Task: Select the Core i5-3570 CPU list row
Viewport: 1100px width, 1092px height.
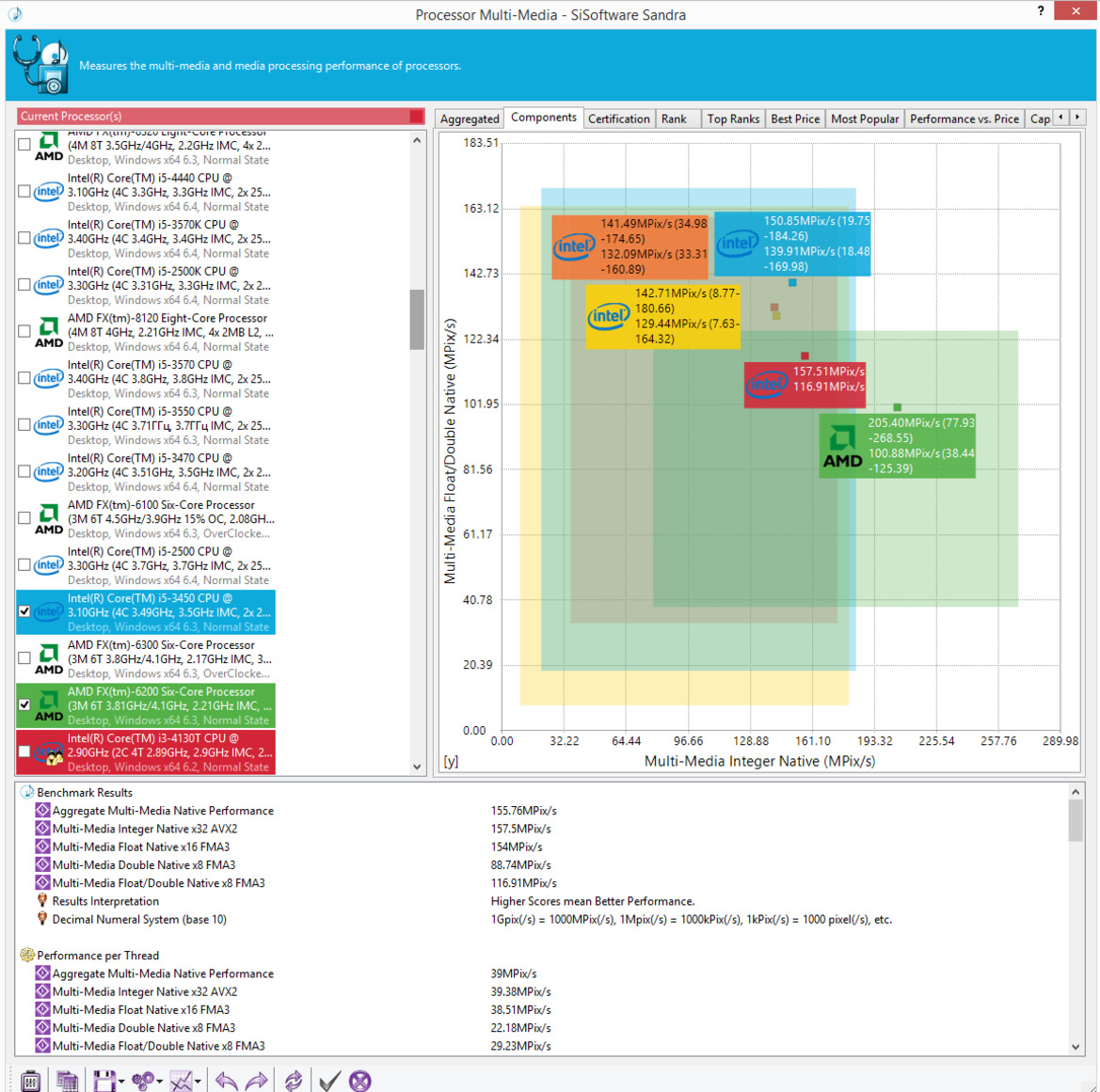Action: tap(146, 379)
